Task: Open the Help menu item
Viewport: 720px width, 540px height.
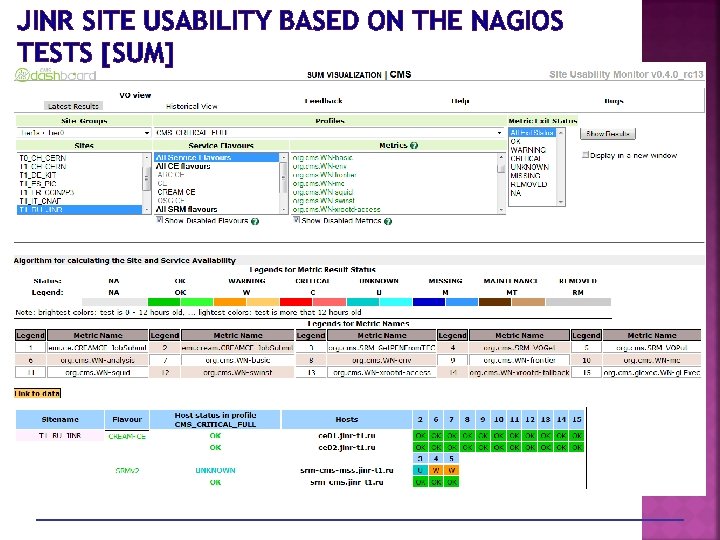Action: (460, 101)
